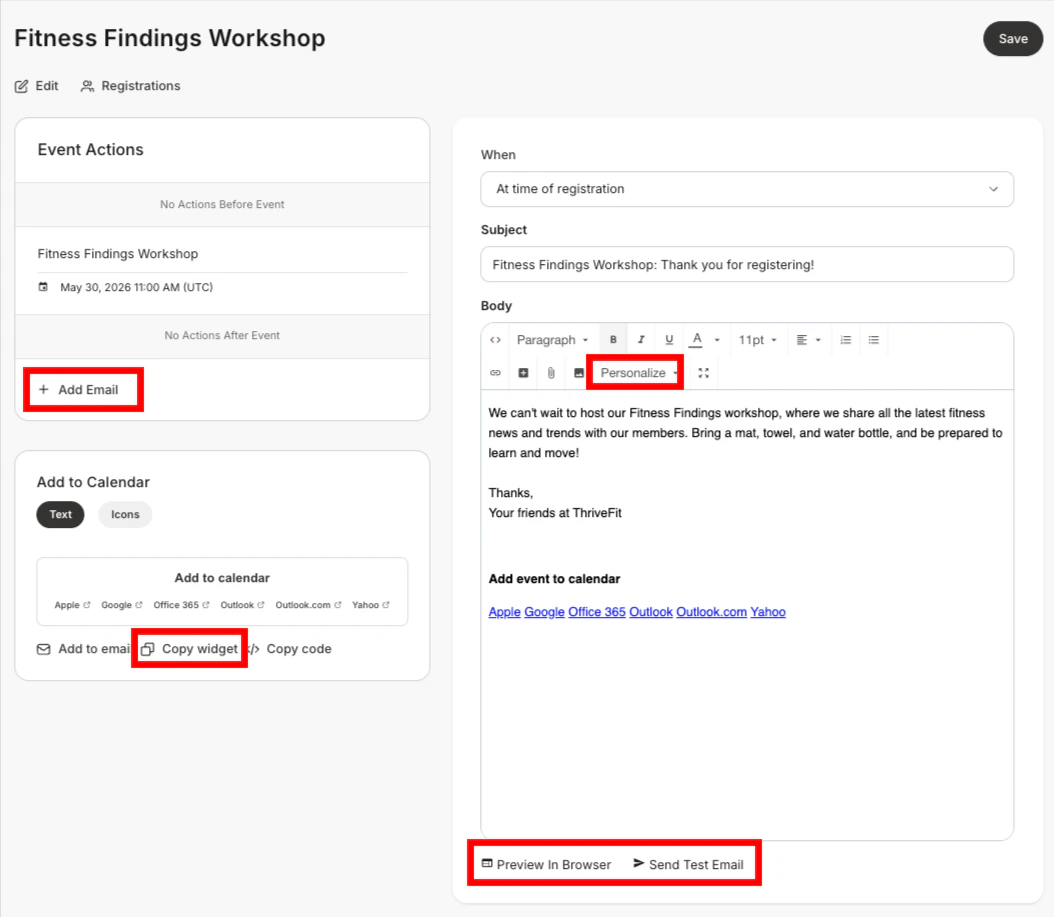Image resolution: width=1054 pixels, height=917 pixels.
Task: Insert an image with the picture icon
Action: pos(579,372)
